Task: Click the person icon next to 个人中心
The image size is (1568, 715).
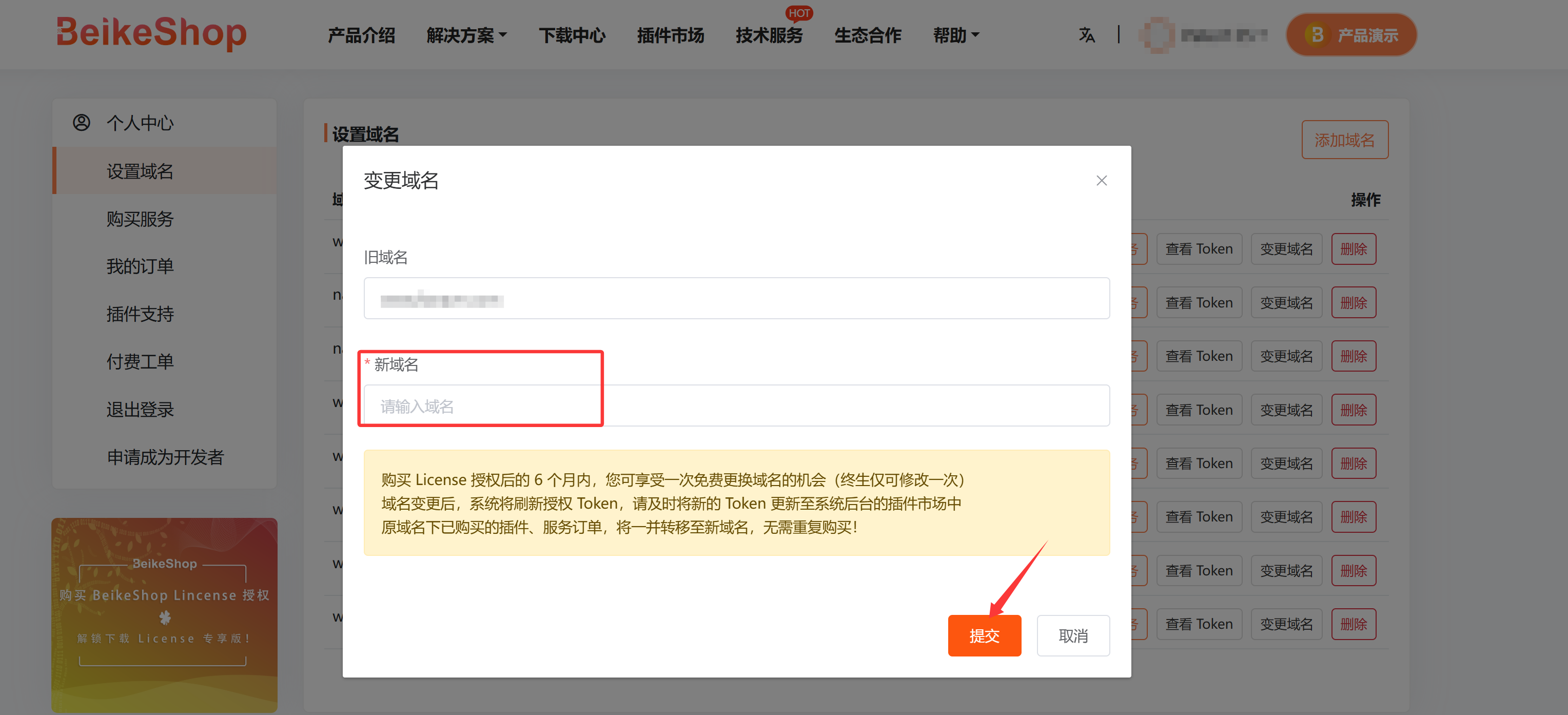Action: click(81, 122)
